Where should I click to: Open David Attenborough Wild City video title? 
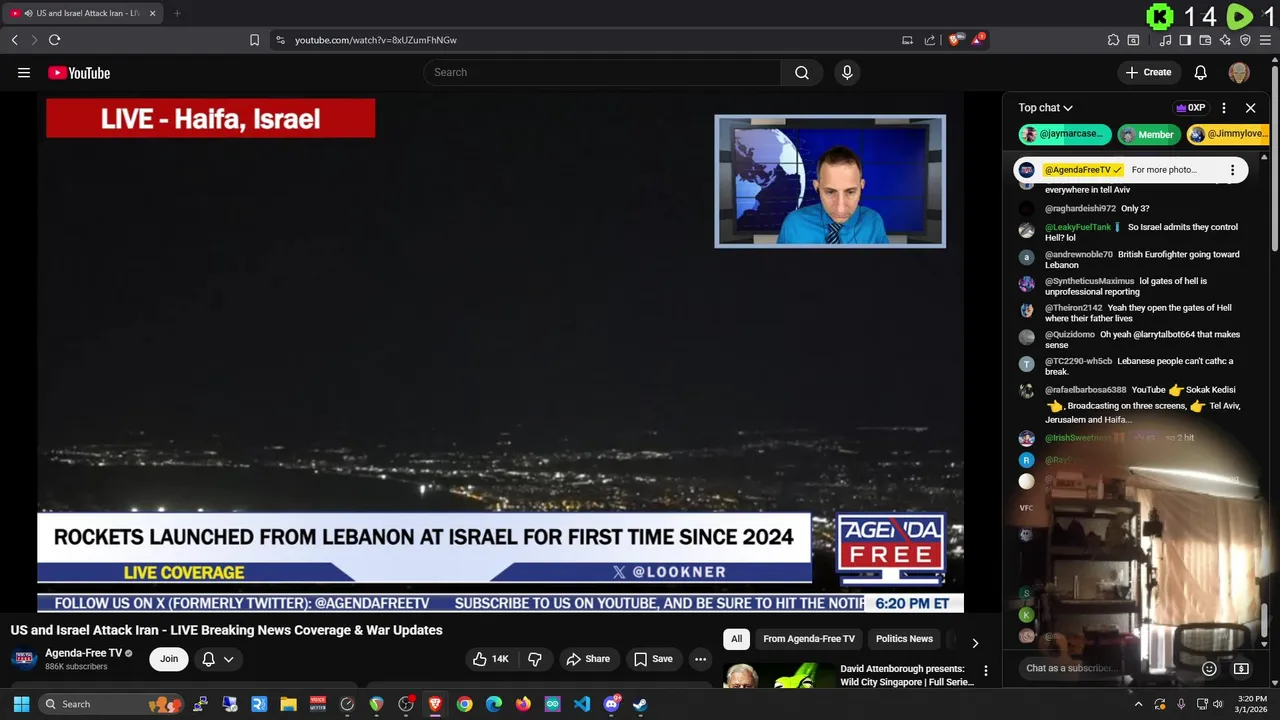pos(907,675)
